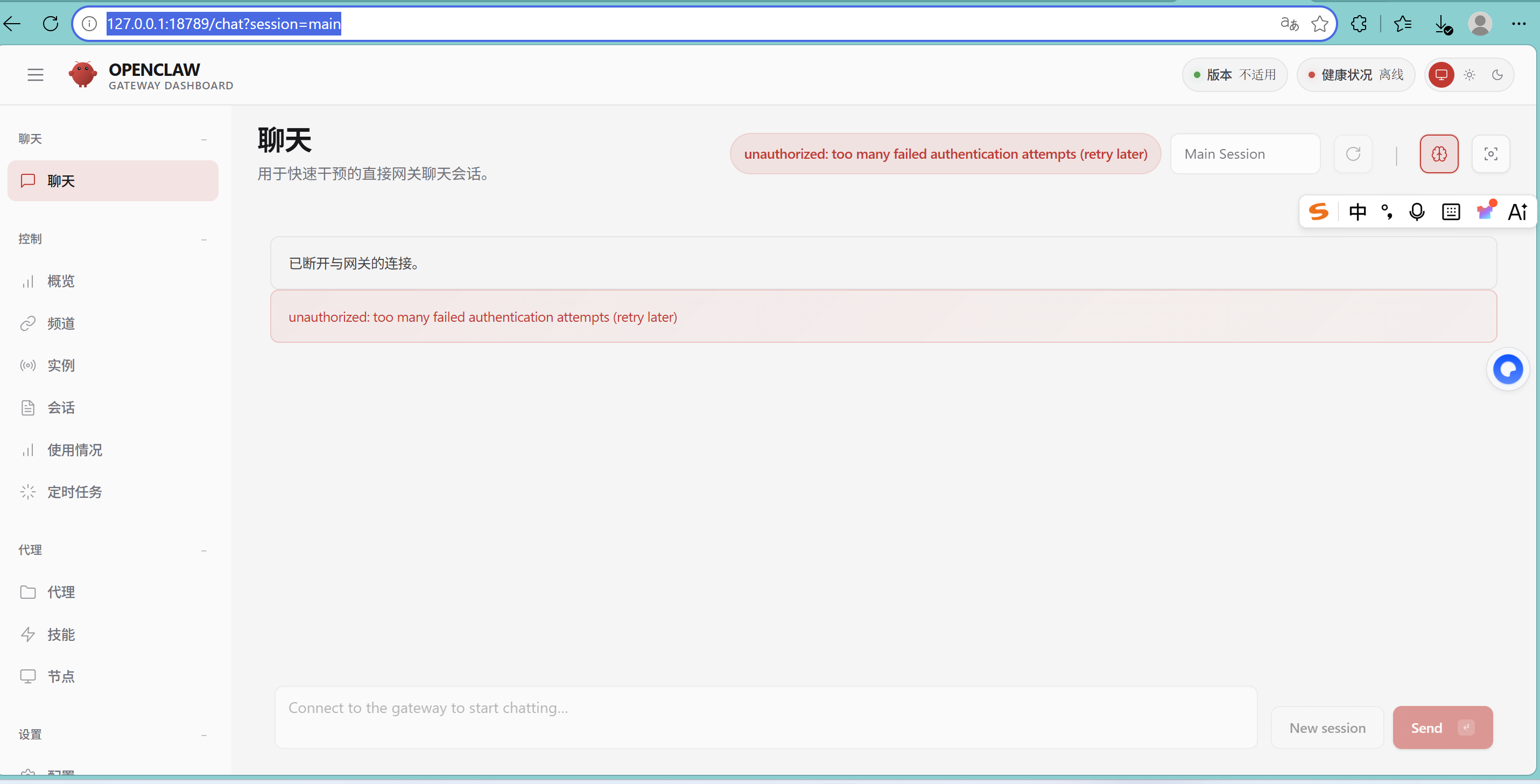Viewport: 1540px width, 784px height.
Task: Open 会话 in sidebar
Action: (113, 407)
